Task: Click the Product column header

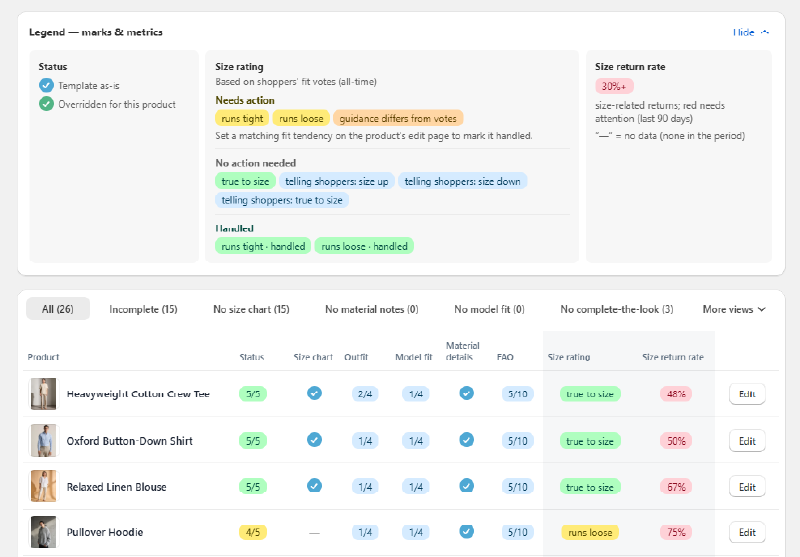Action: (43, 357)
